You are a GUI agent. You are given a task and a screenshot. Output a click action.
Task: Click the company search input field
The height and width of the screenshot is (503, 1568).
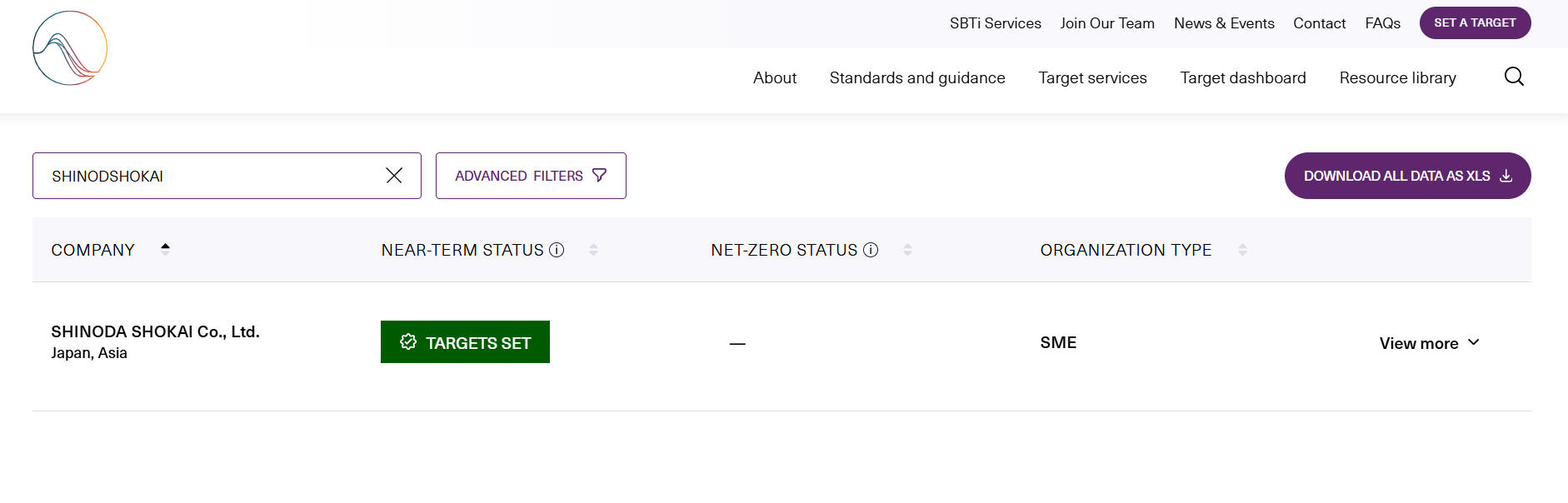[208, 176]
